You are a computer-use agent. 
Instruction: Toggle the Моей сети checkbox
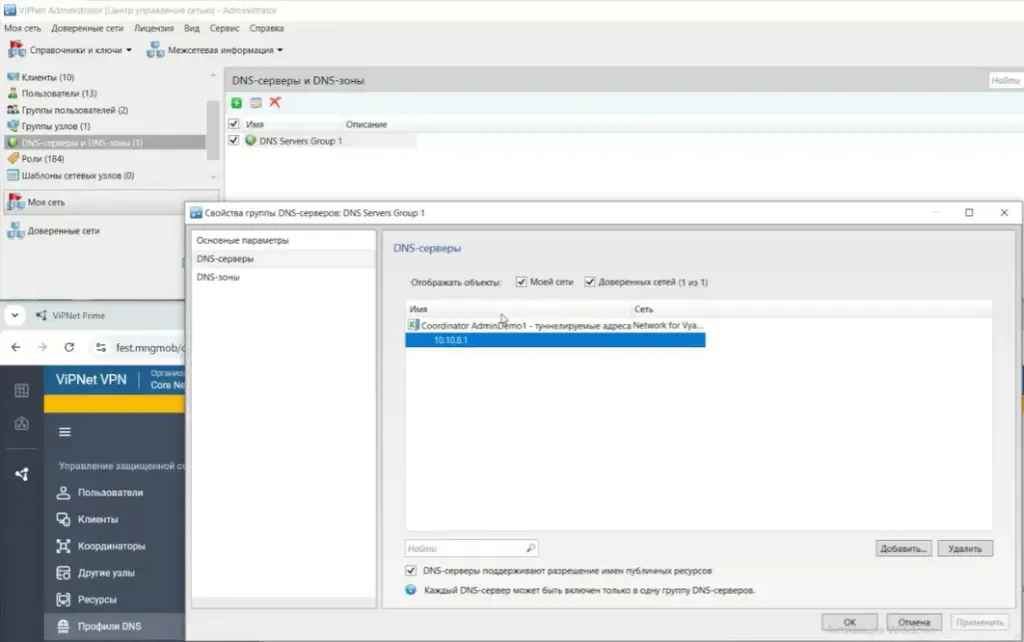(521, 282)
